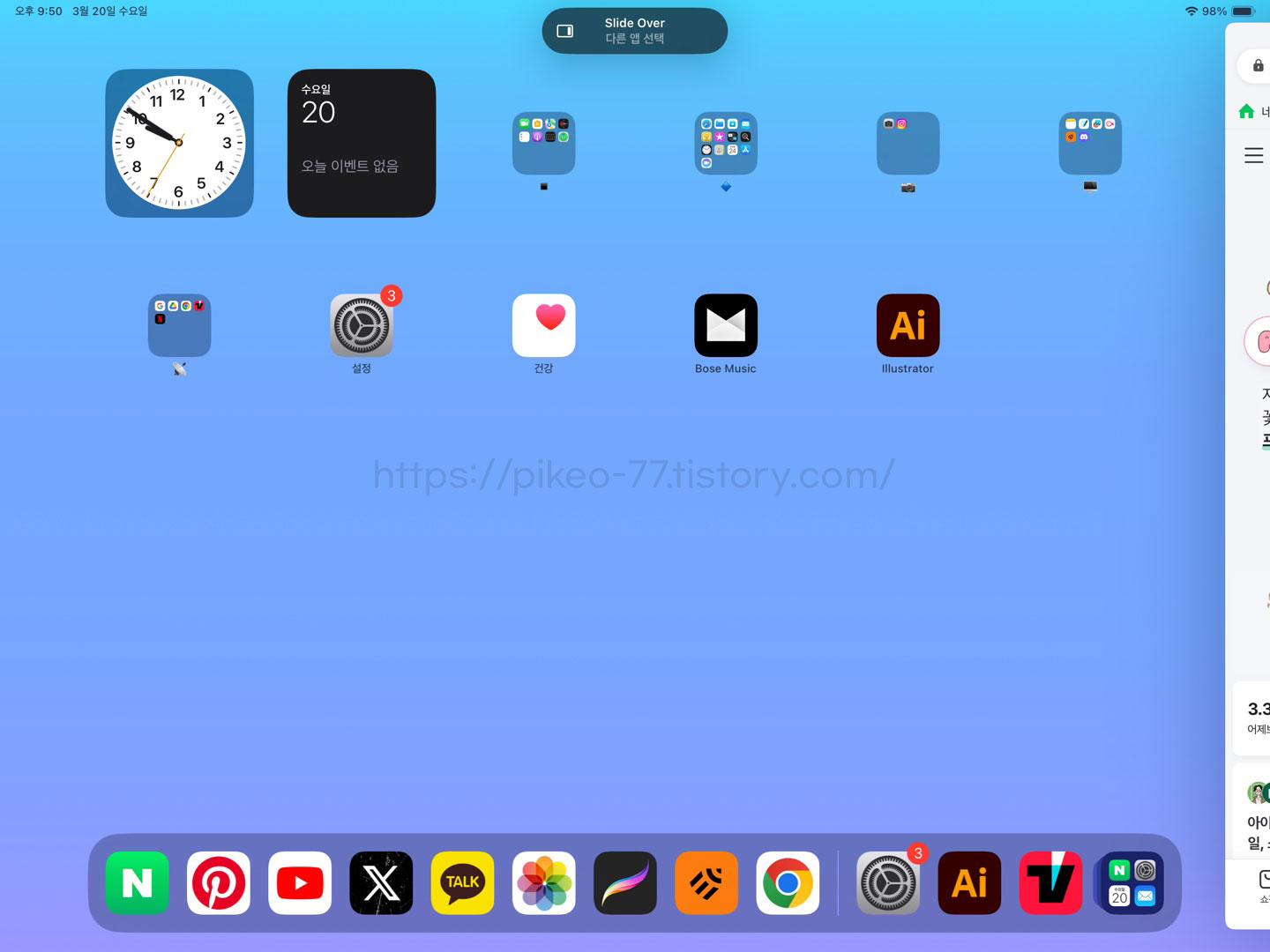1270x952 pixels.
Task: Tap the 오후 9:50 time in status bar
Action: tap(39, 11)
